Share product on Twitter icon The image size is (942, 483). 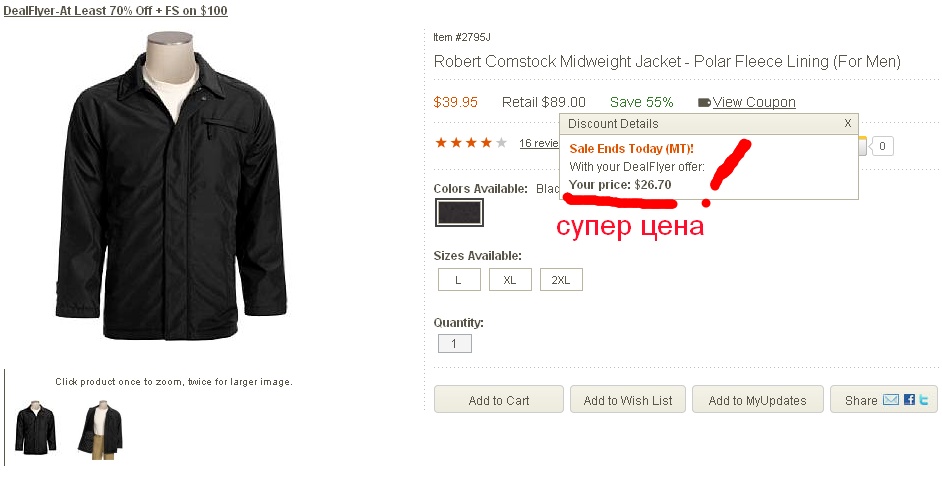(x=924, y=399)
